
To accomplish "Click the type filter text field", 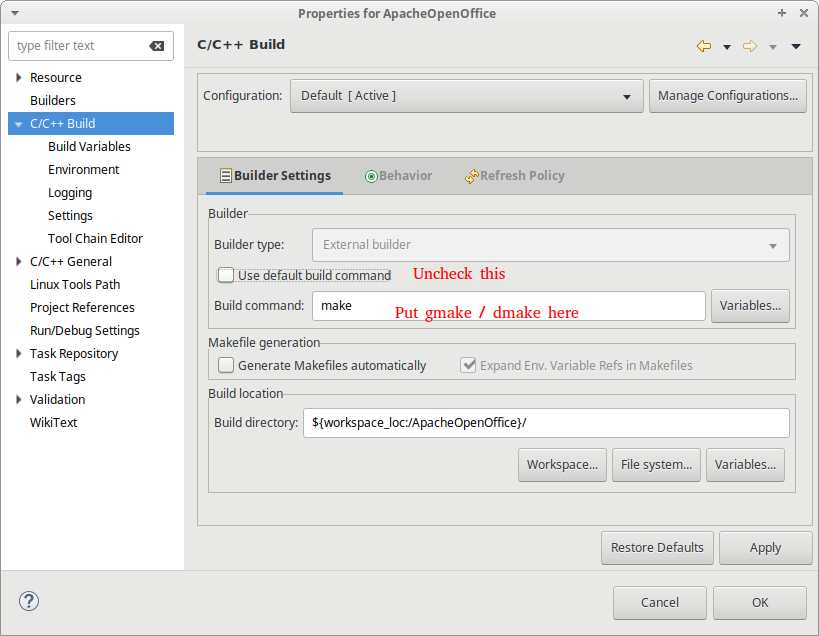I will [x=91, y=46].
